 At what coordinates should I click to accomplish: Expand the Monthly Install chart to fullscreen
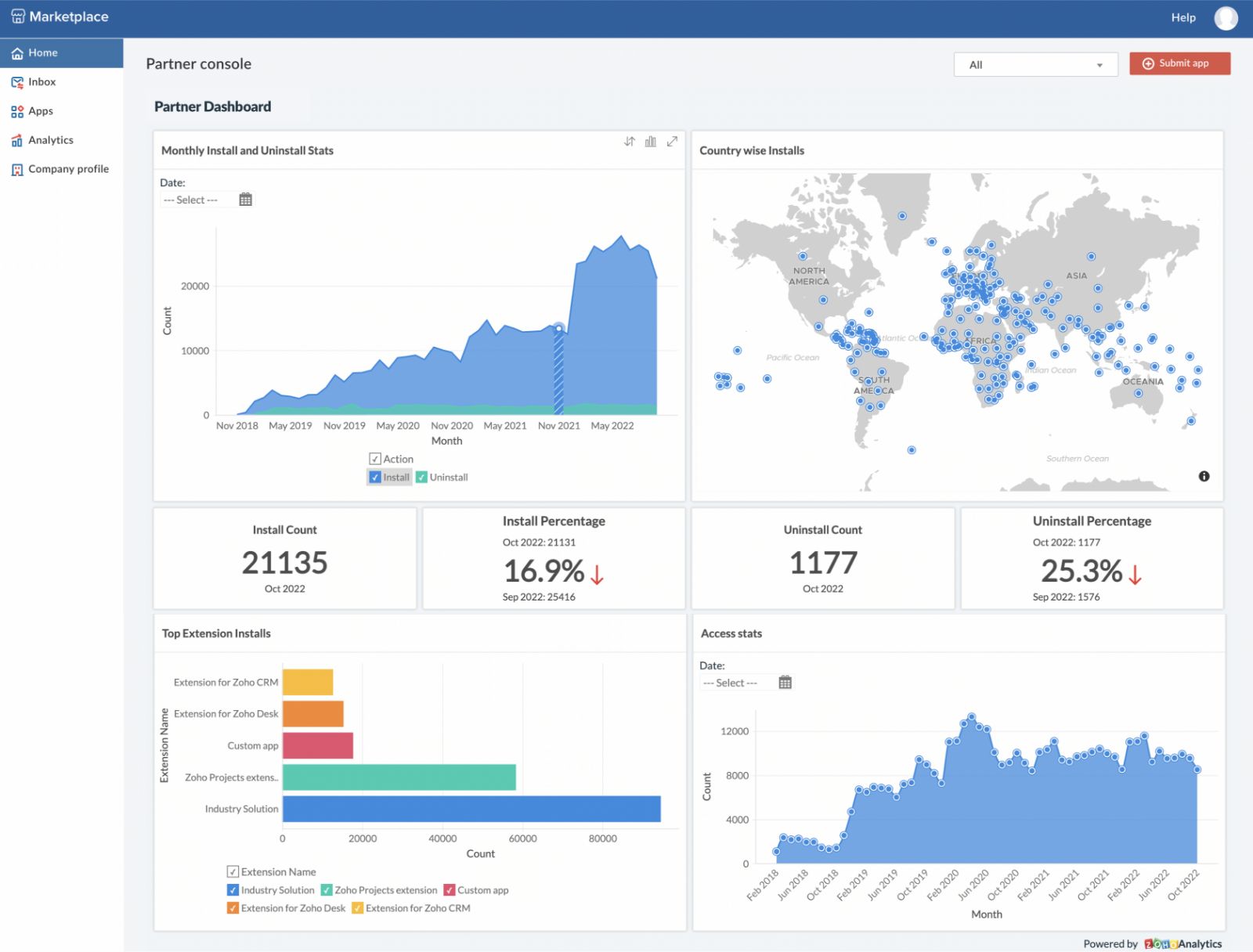[672, 142]
